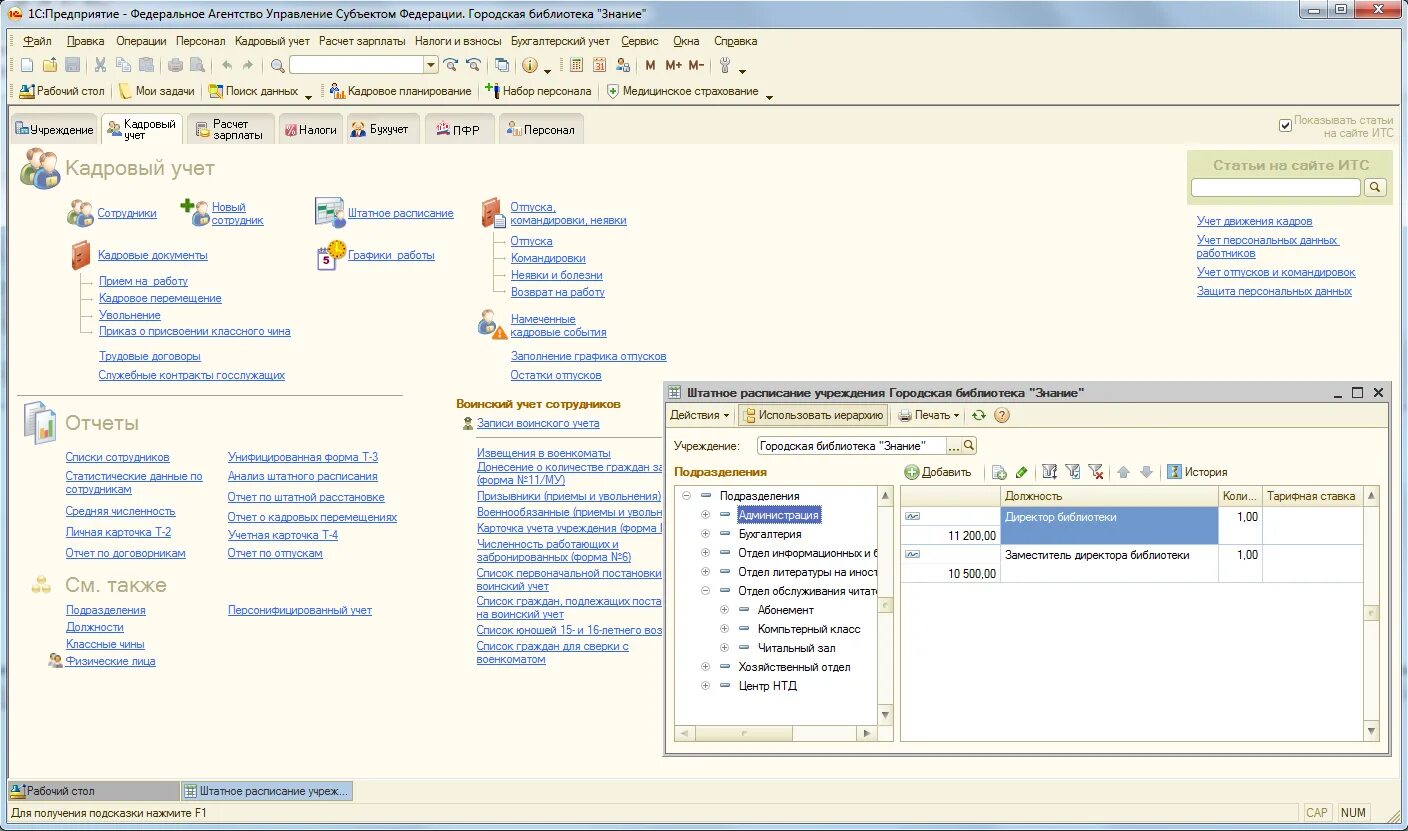The width and height of the screenshot is (1408, 831).
Task: Open the Действия dropdown menu
Action: point(699,415)
